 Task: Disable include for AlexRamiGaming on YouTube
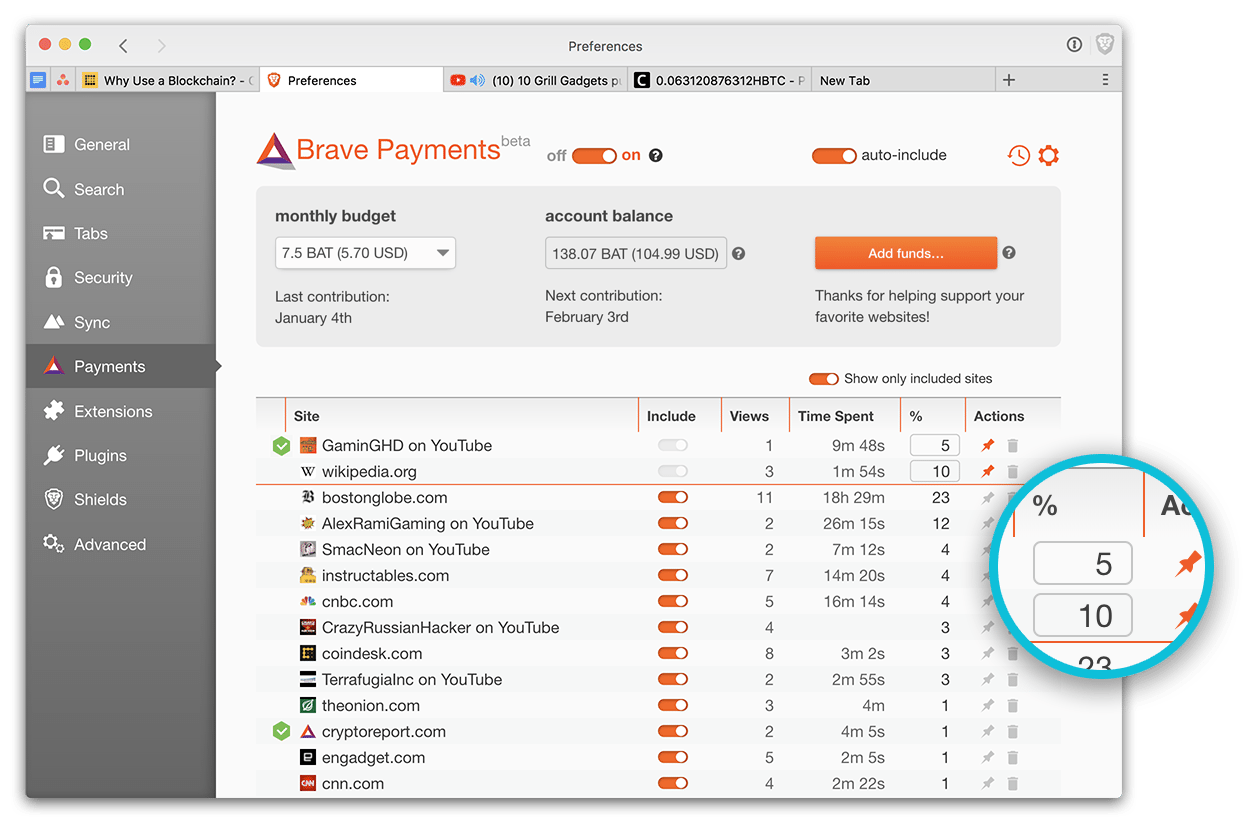tap(673, 523)
